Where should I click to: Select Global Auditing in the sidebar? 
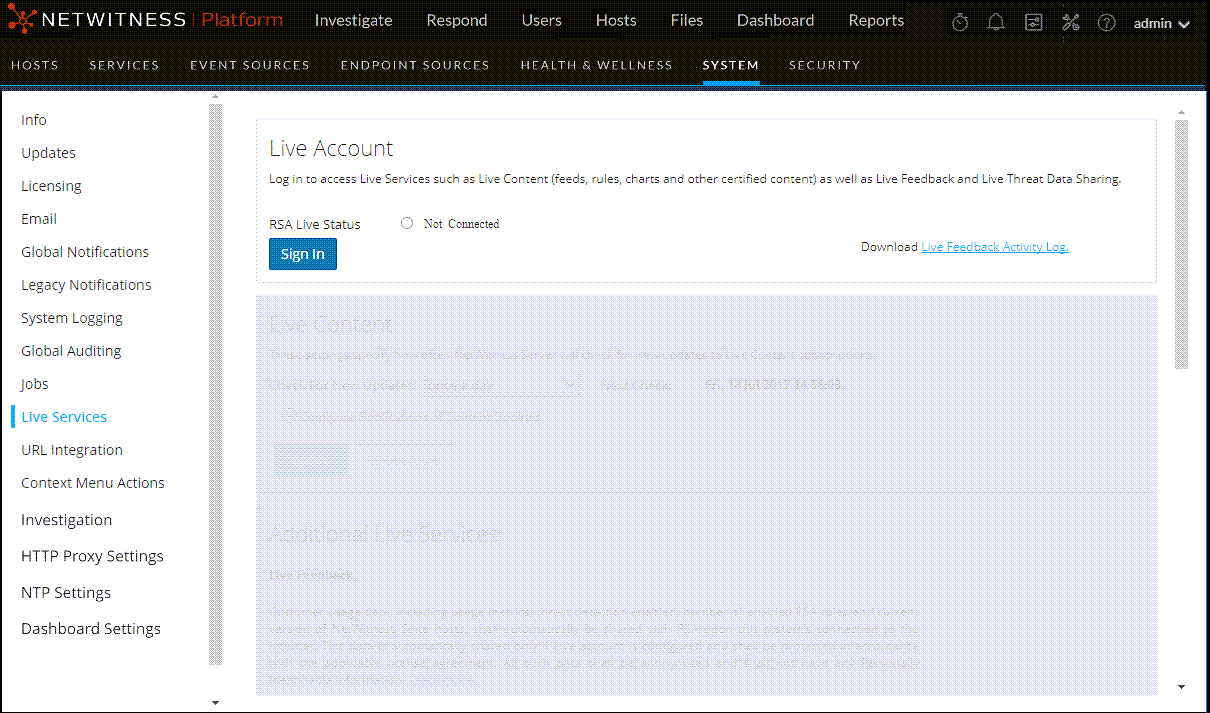70,350
